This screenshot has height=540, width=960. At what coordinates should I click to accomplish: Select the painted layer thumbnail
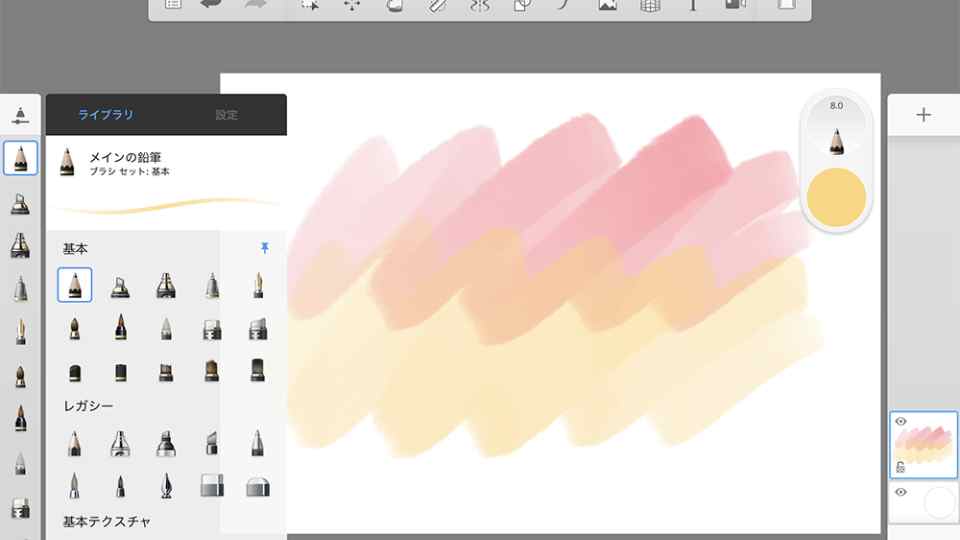pyautogui.click(x=923, y=444)
